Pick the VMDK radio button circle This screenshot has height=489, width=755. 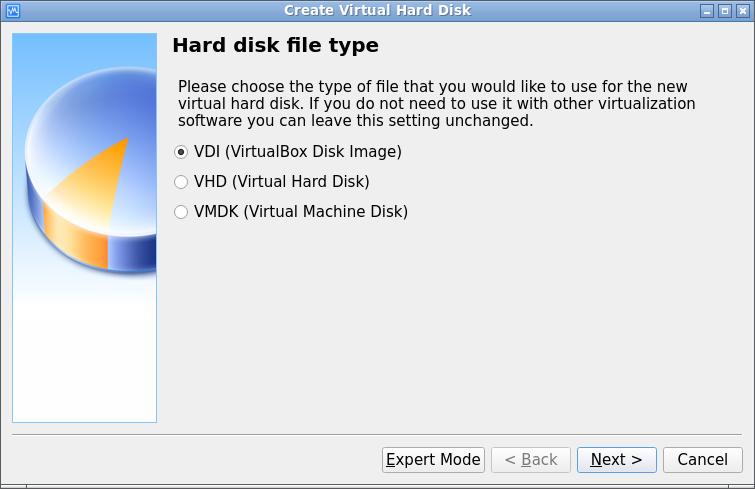tap(181, 212)
